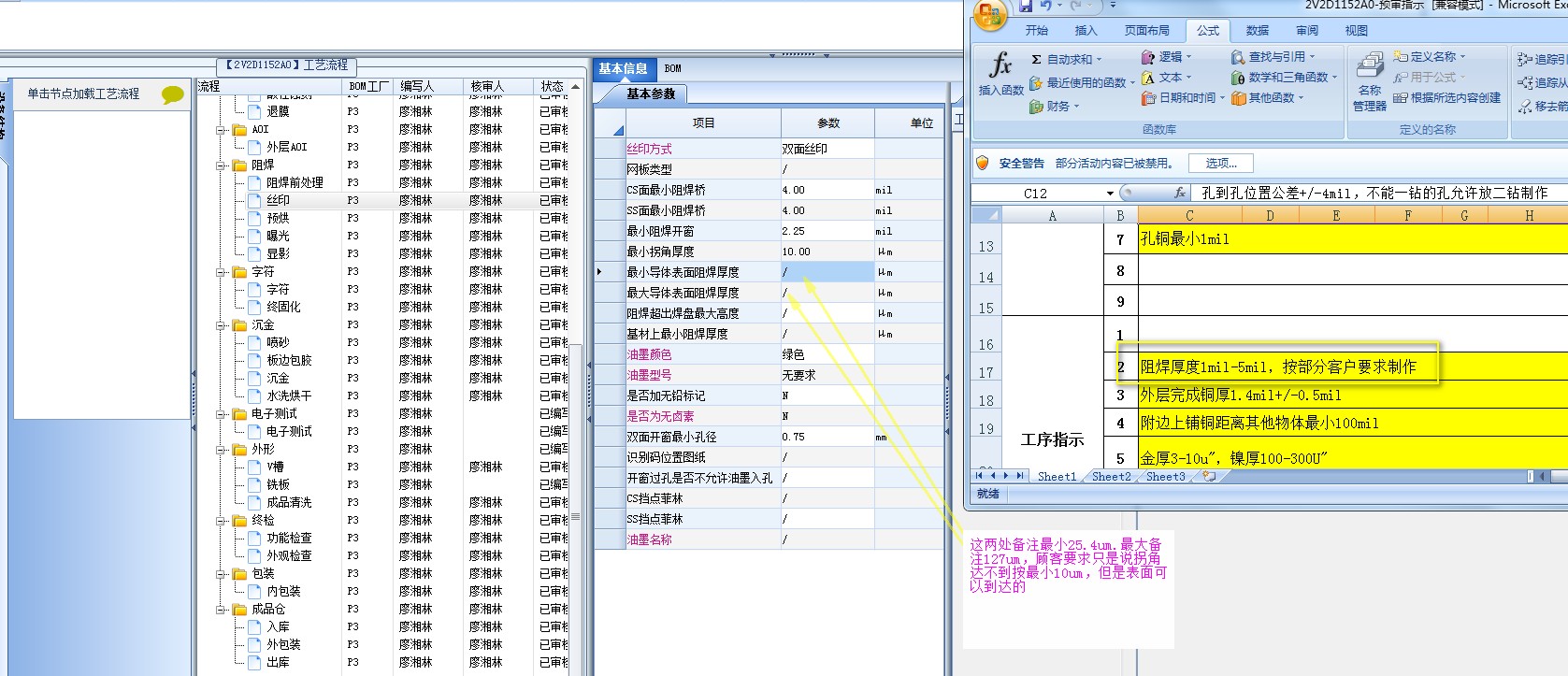
Task: Click the 状态 column header
Action: [x=552, y=86]
